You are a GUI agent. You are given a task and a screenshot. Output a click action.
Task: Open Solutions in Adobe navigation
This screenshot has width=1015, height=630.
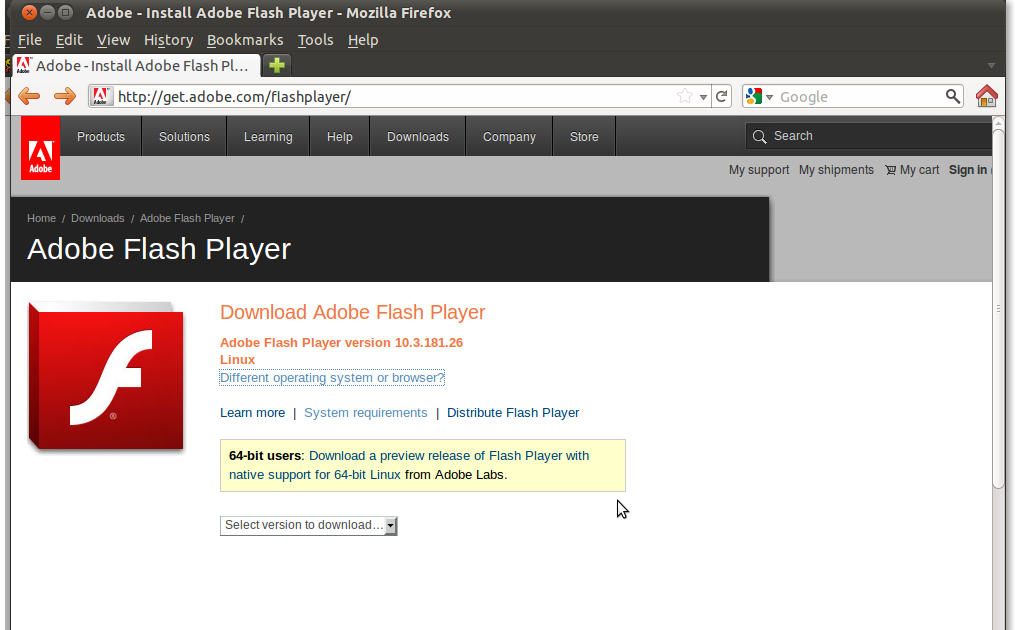184,137
